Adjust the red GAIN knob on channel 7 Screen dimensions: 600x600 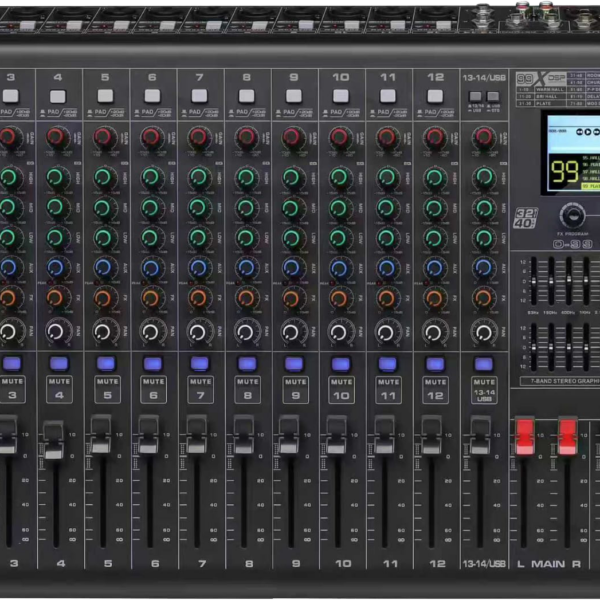click(198, 137)
